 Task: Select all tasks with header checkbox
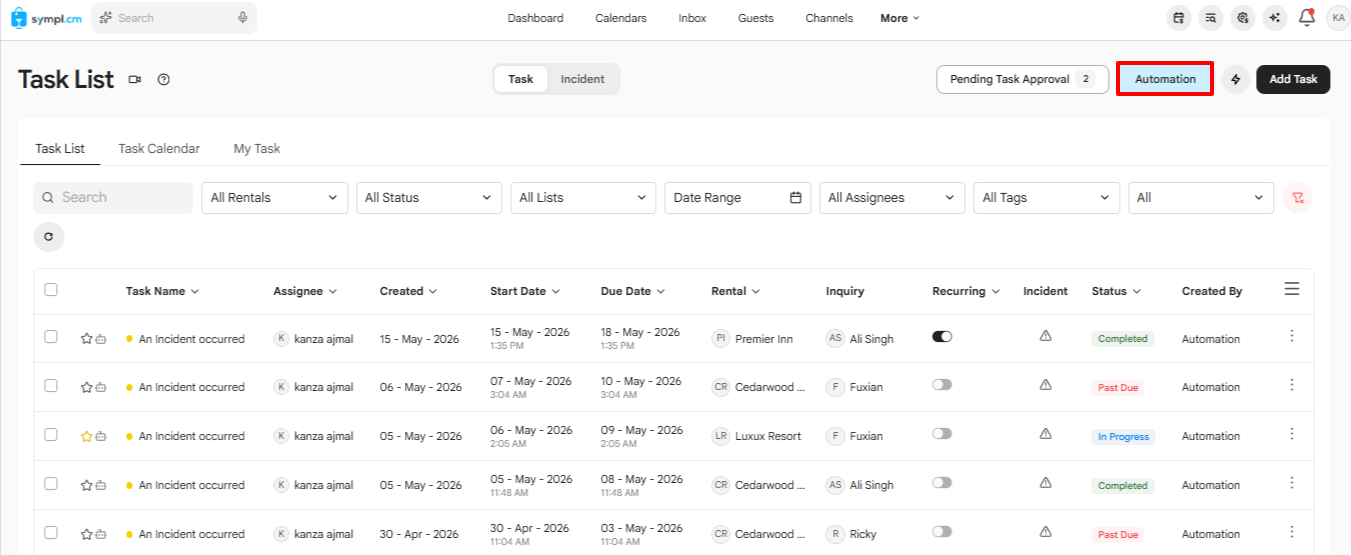[51, 289]
